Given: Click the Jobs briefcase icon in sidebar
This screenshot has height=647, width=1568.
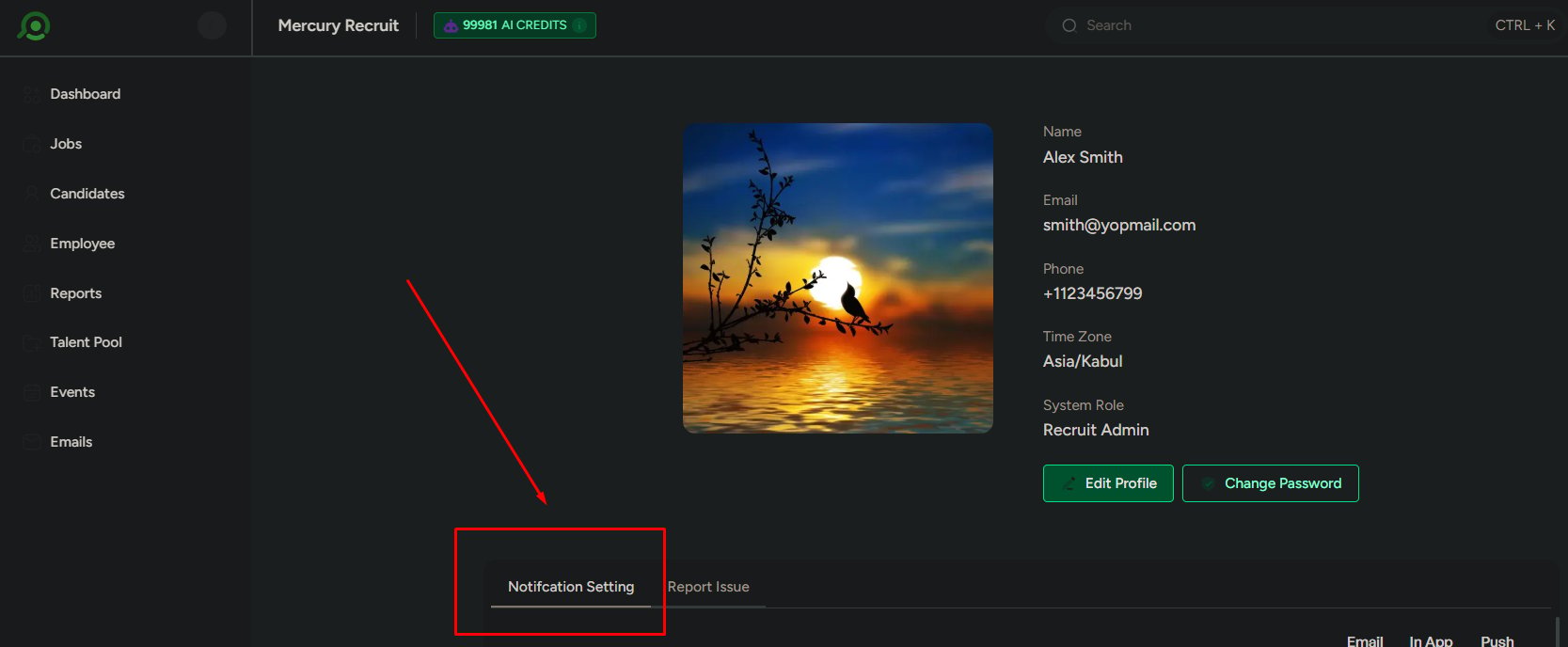Looking at the screenshot, I should [x=32, y=144].
